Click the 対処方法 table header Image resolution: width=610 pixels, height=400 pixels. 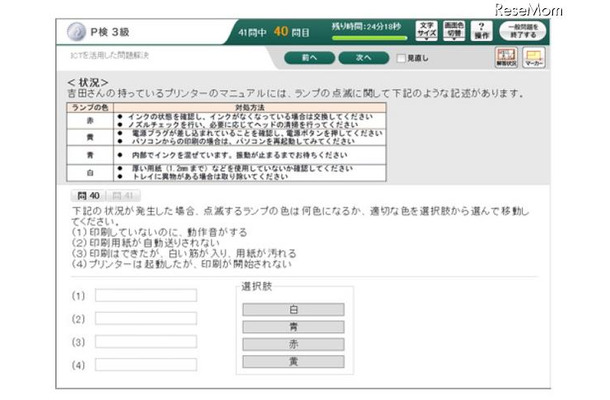pyautogui.click(x=250, y=107)
